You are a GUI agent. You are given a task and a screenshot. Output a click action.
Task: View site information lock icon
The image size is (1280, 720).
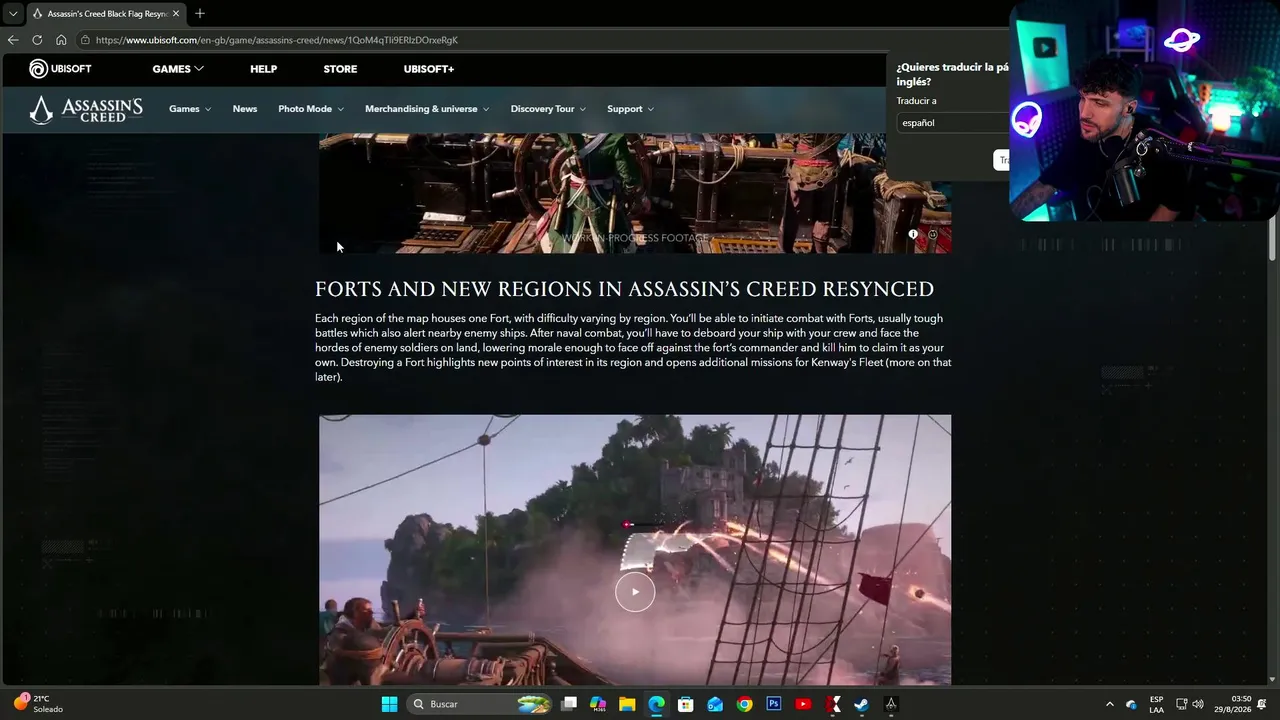(86, 40)
